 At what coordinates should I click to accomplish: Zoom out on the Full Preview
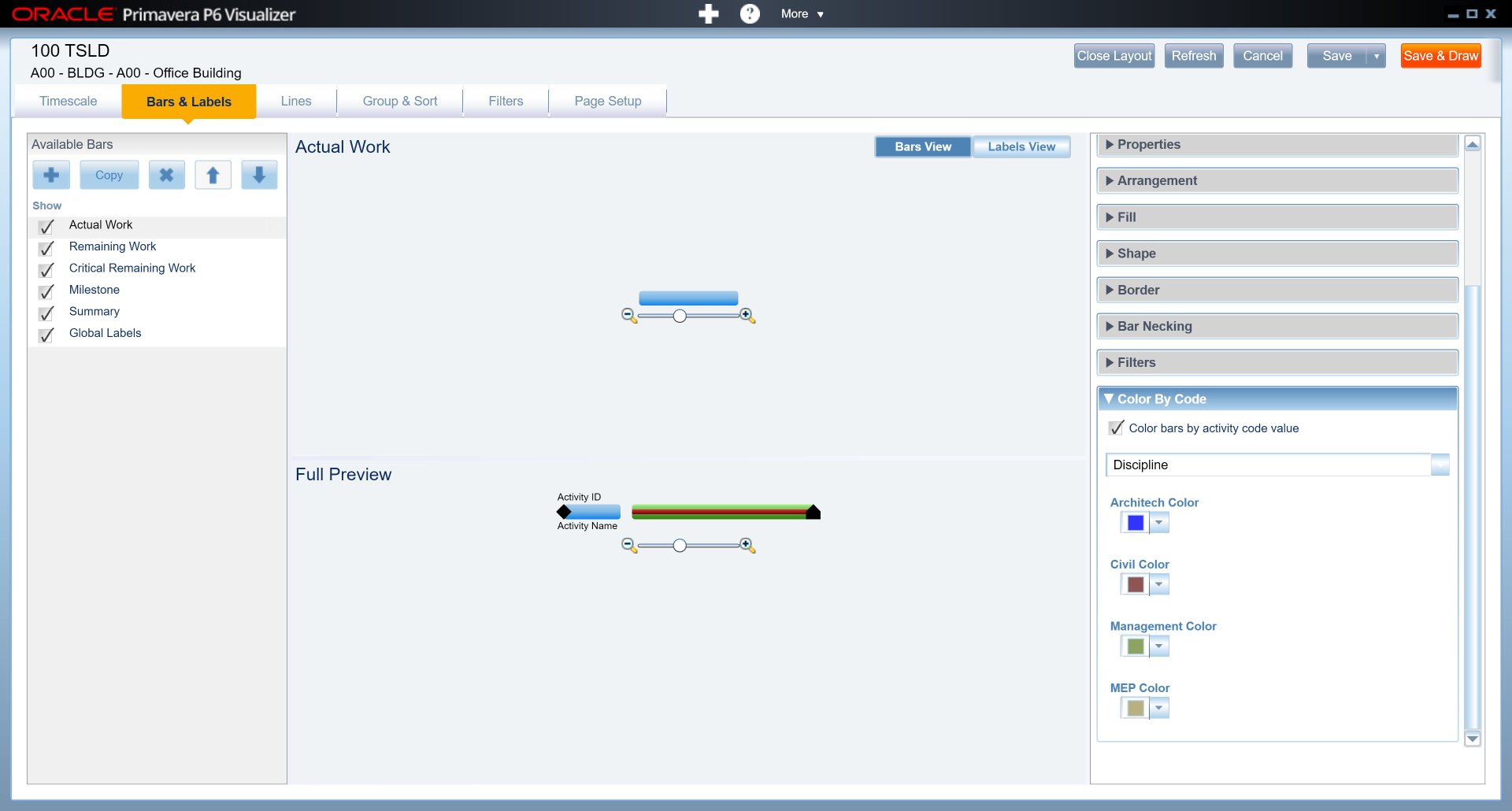click(x=628, y=545)
